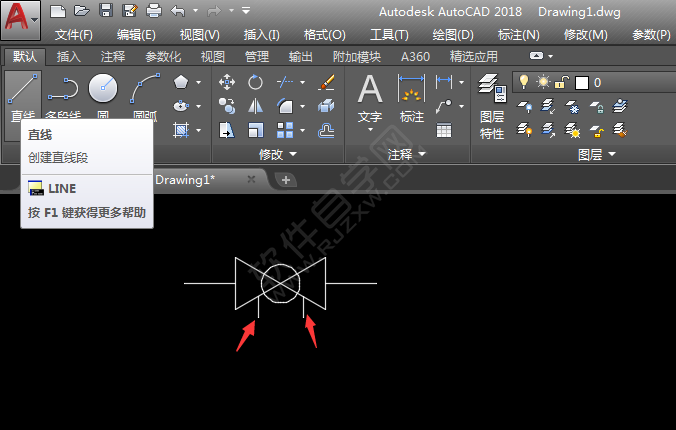Click the Layer Freeze snowflake icon
The image size is (676, 430).
click(x=572, y=106)
